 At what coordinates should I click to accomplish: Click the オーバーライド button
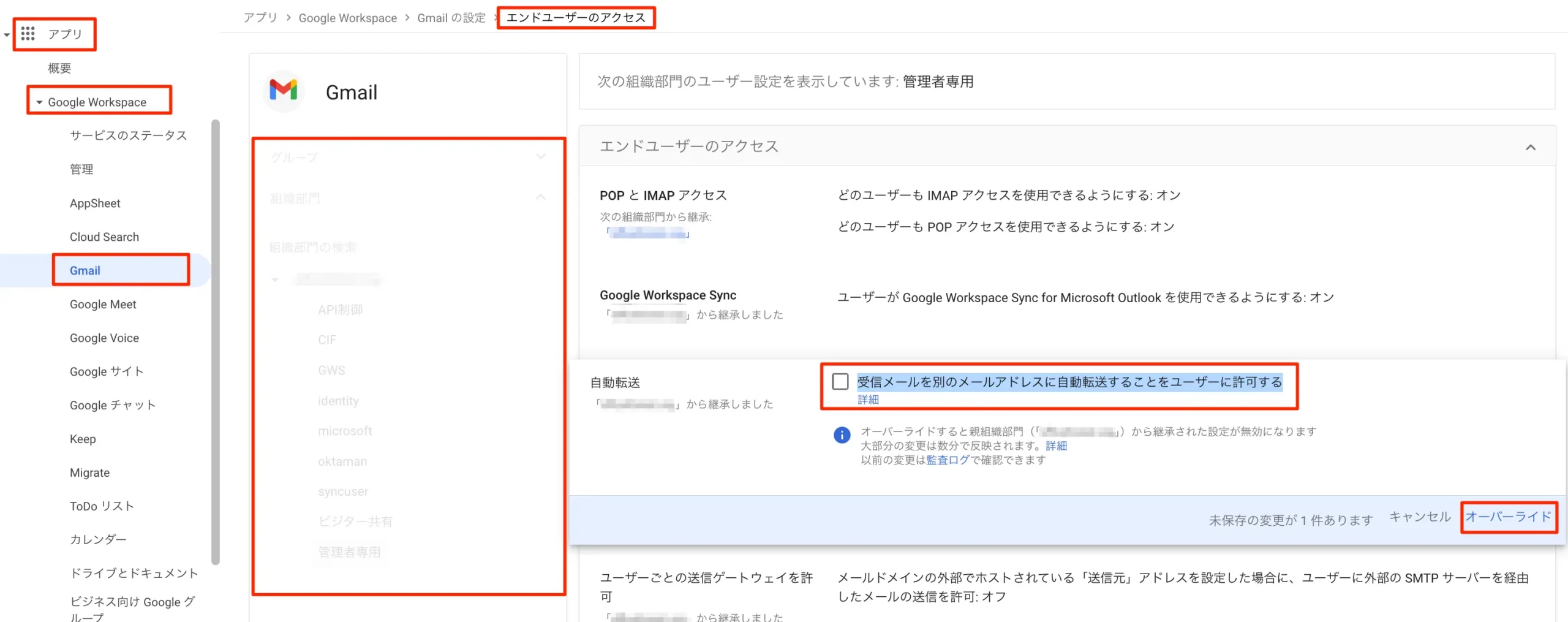point(1508,517)
